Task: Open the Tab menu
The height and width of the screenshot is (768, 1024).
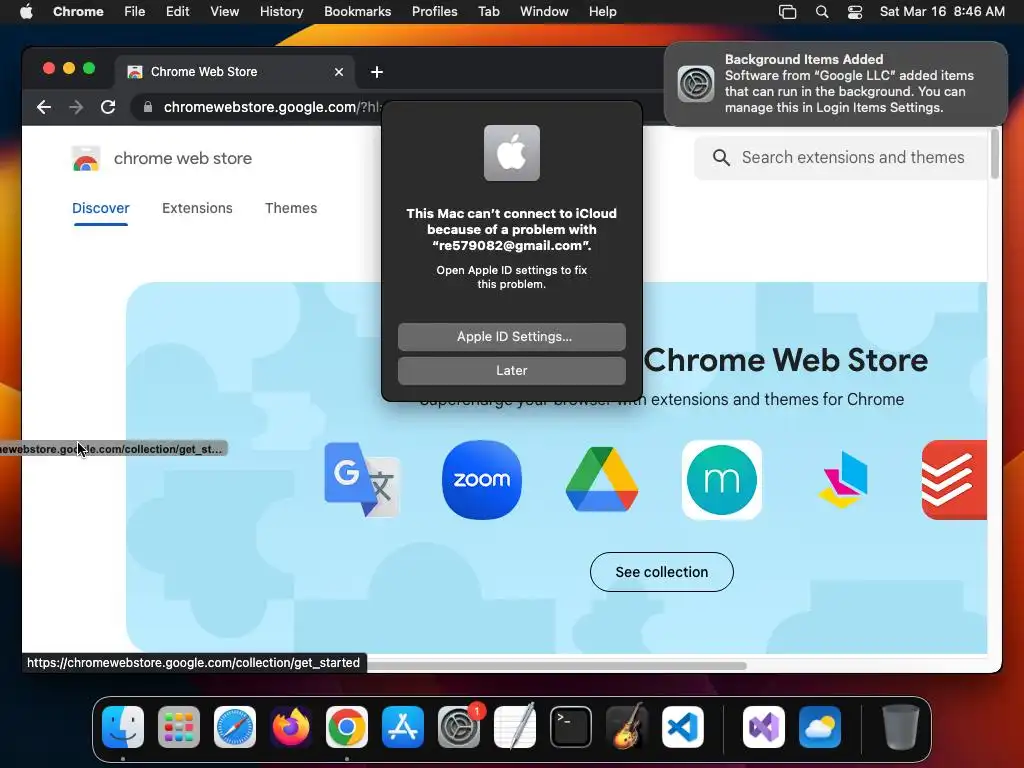Action: point(488,11)
